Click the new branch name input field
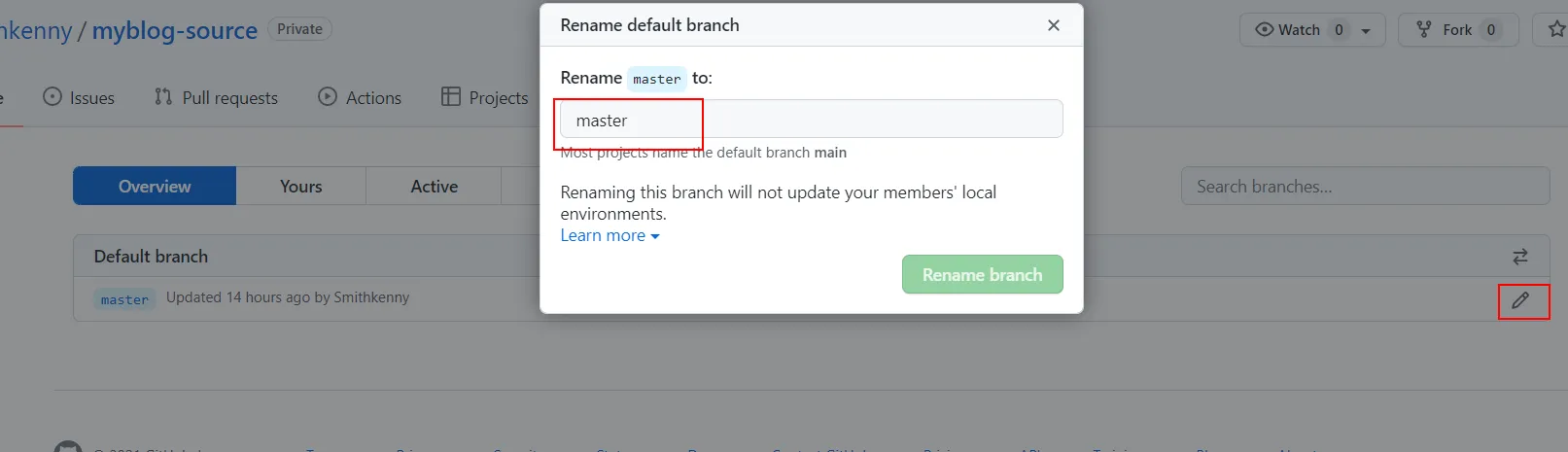Screen dimensions: 1568x452 pyautogui.click(x=811, y=120)
